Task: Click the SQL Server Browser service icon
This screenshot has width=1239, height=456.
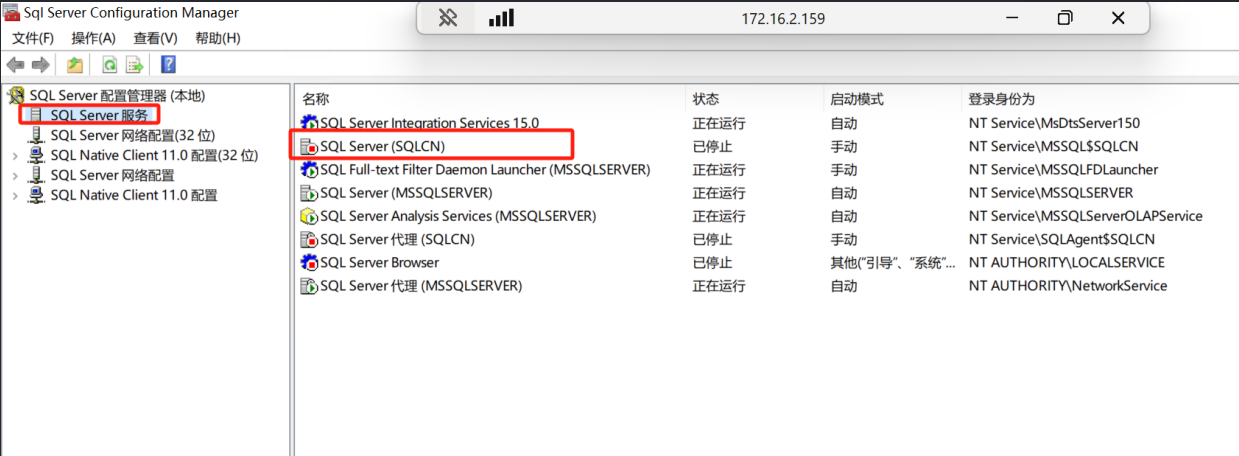Action: point(309,263)
